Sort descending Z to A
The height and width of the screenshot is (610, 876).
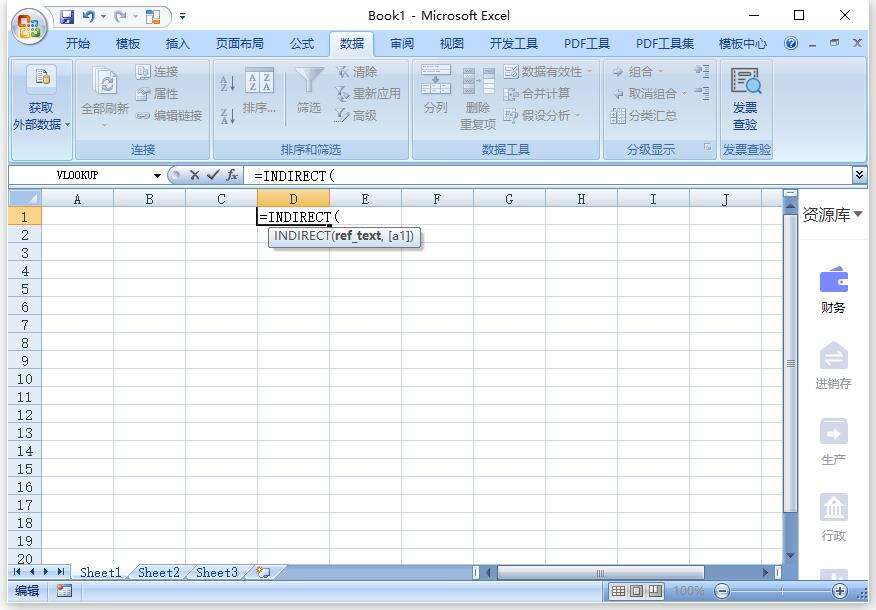tap(227, 116)
